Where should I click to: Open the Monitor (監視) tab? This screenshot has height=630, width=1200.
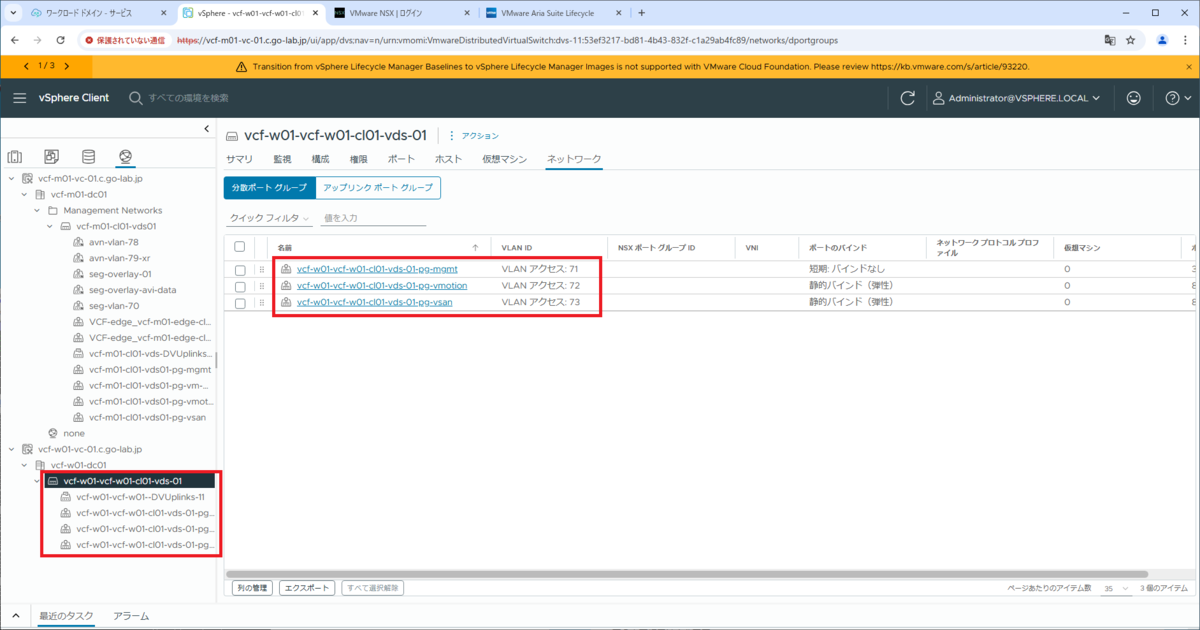[282, 159]
